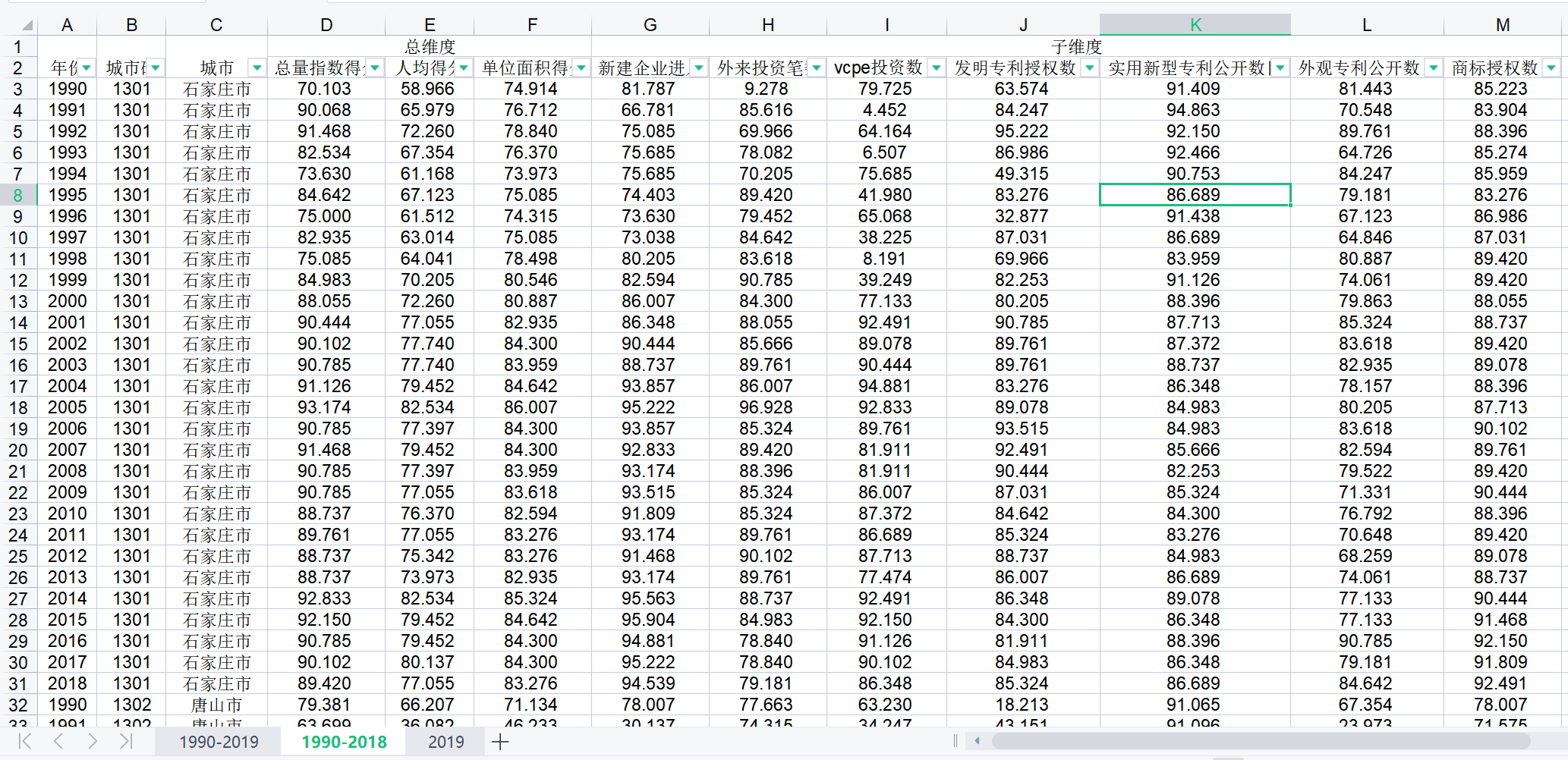Select the 1990-2018 sheet tab
This screenshot has height=760, width=1568.
click(344, 742)
